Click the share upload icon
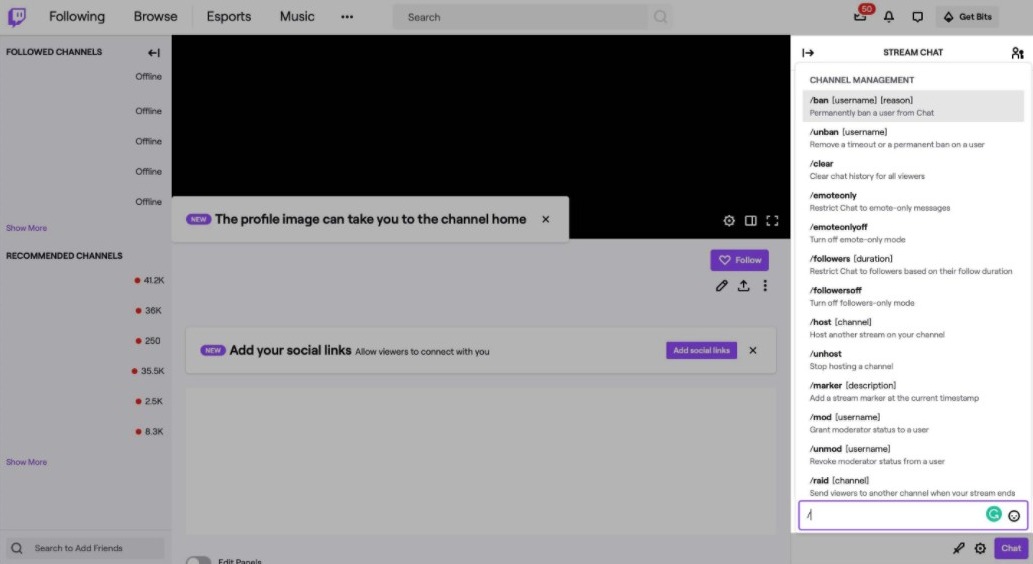 pos(743,286)
